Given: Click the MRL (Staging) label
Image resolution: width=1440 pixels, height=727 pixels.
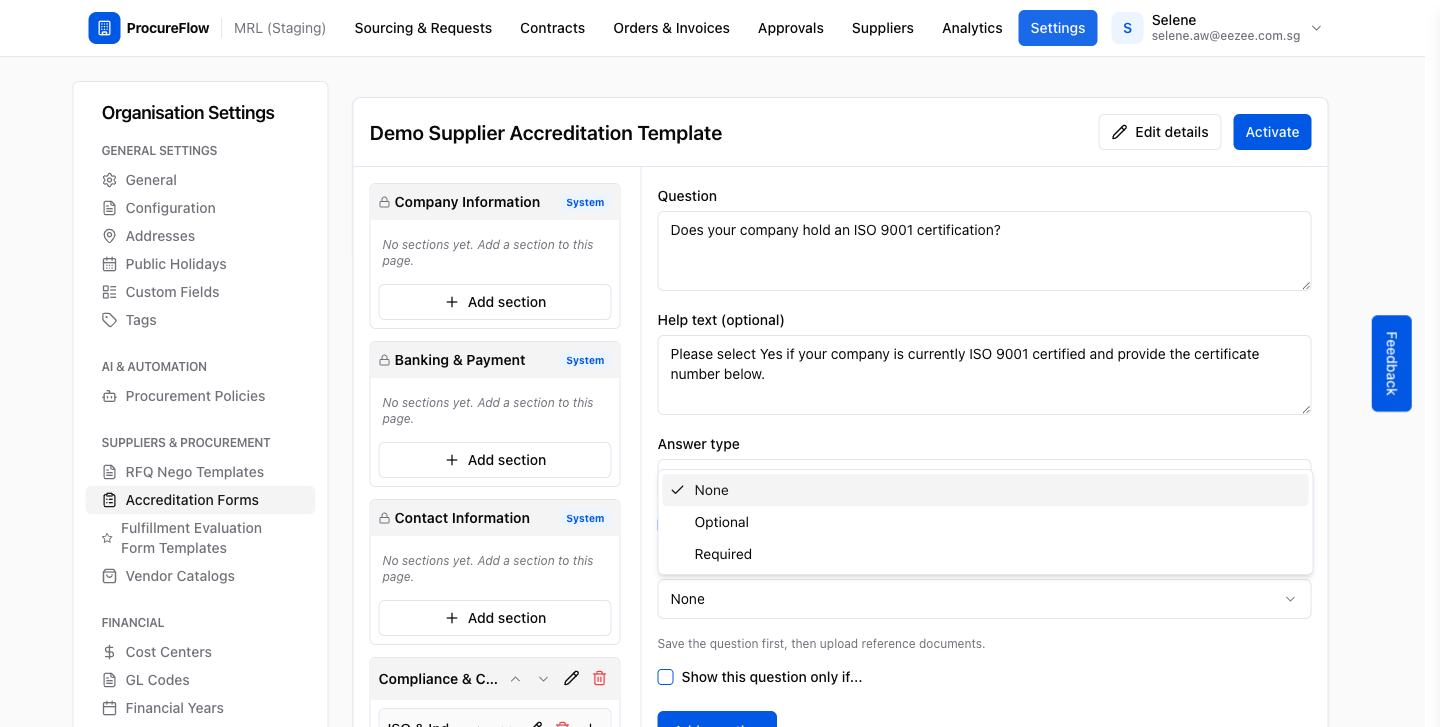Looking at the screenshot, I should [280, 28].
